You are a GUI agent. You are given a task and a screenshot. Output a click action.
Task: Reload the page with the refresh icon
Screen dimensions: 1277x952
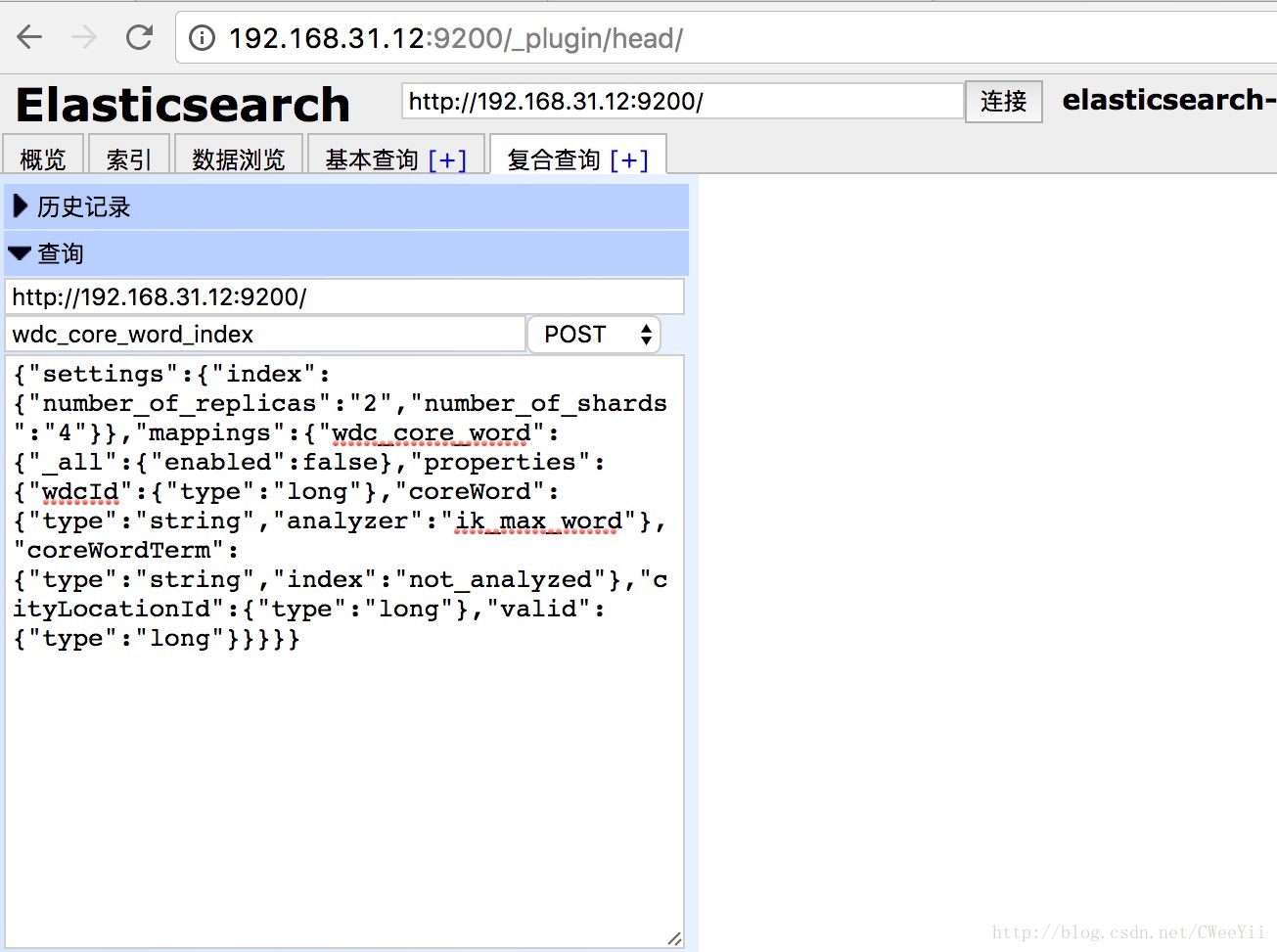pos(140,38)
